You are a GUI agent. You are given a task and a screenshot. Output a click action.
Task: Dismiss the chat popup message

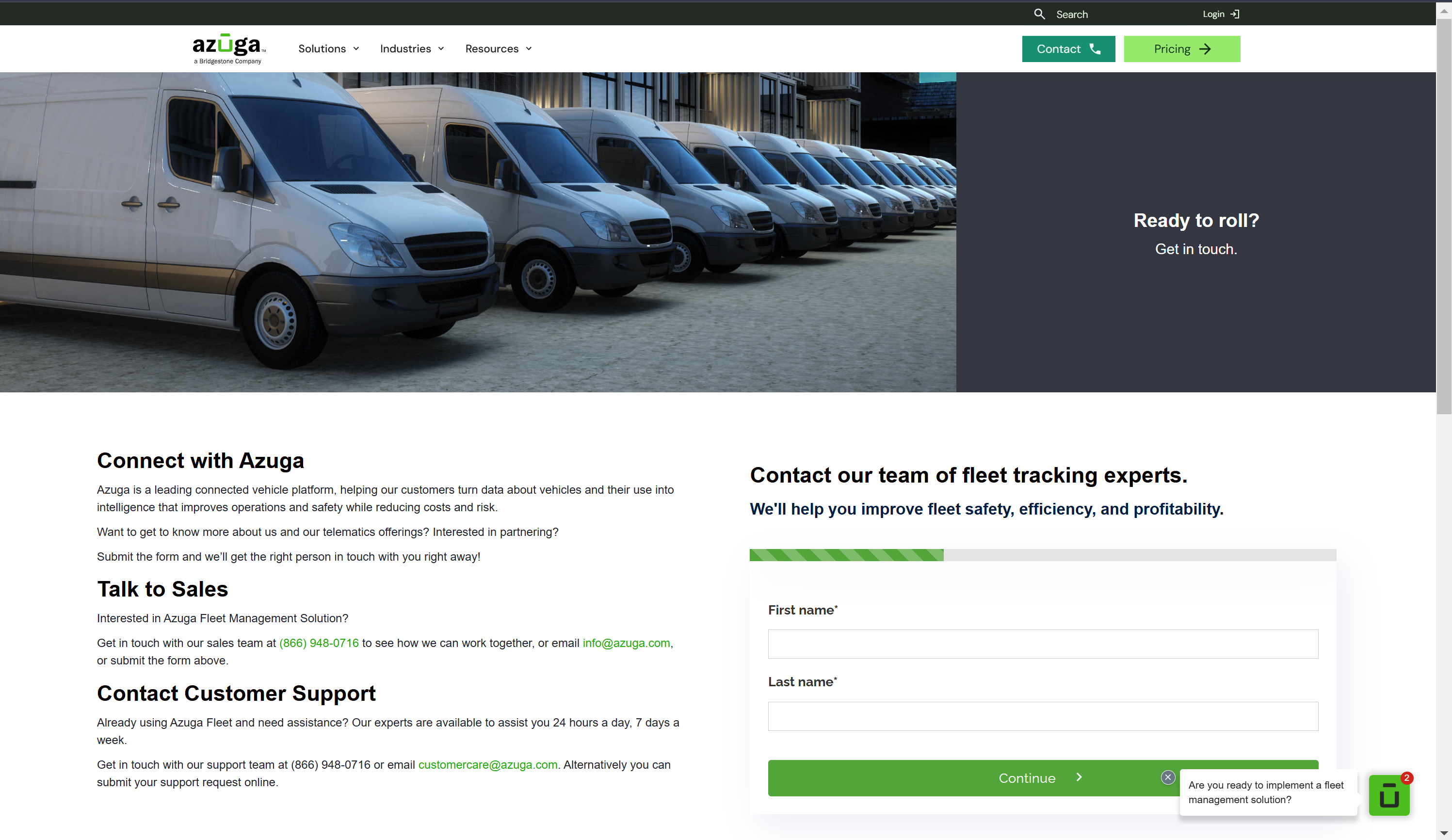(x=1168, y=777)
